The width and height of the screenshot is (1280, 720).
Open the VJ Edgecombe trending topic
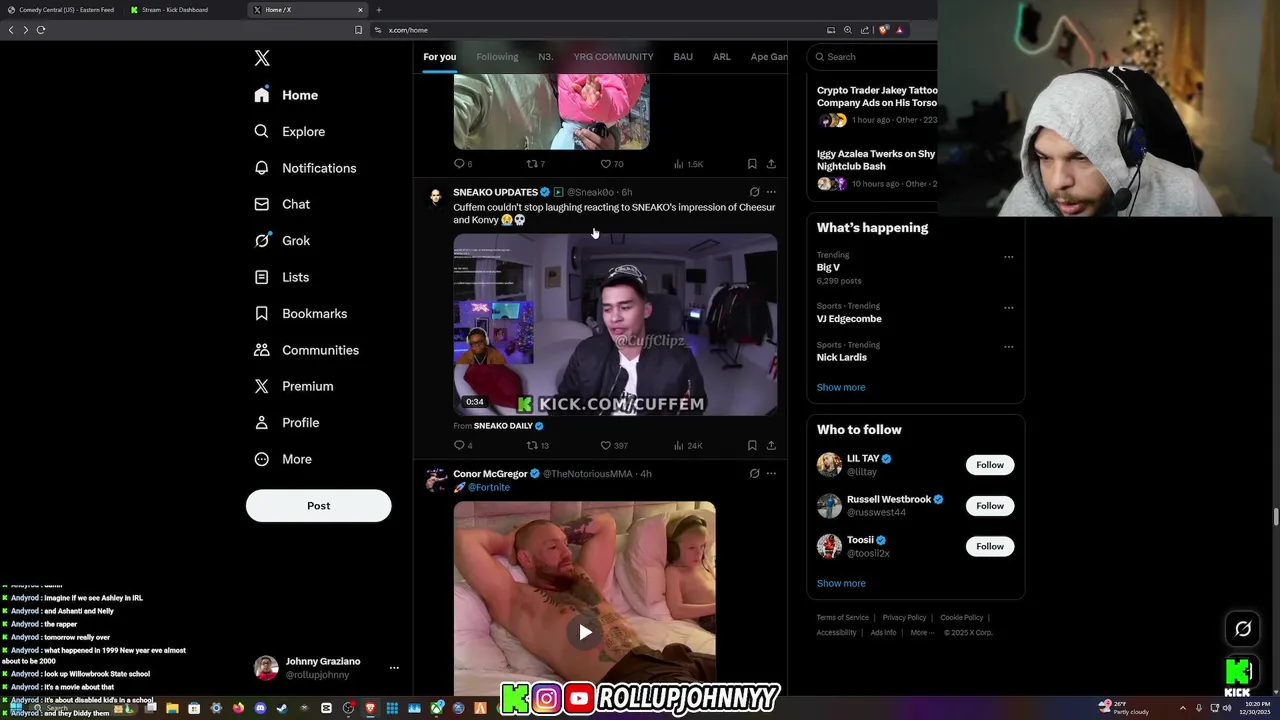(849, 319)
